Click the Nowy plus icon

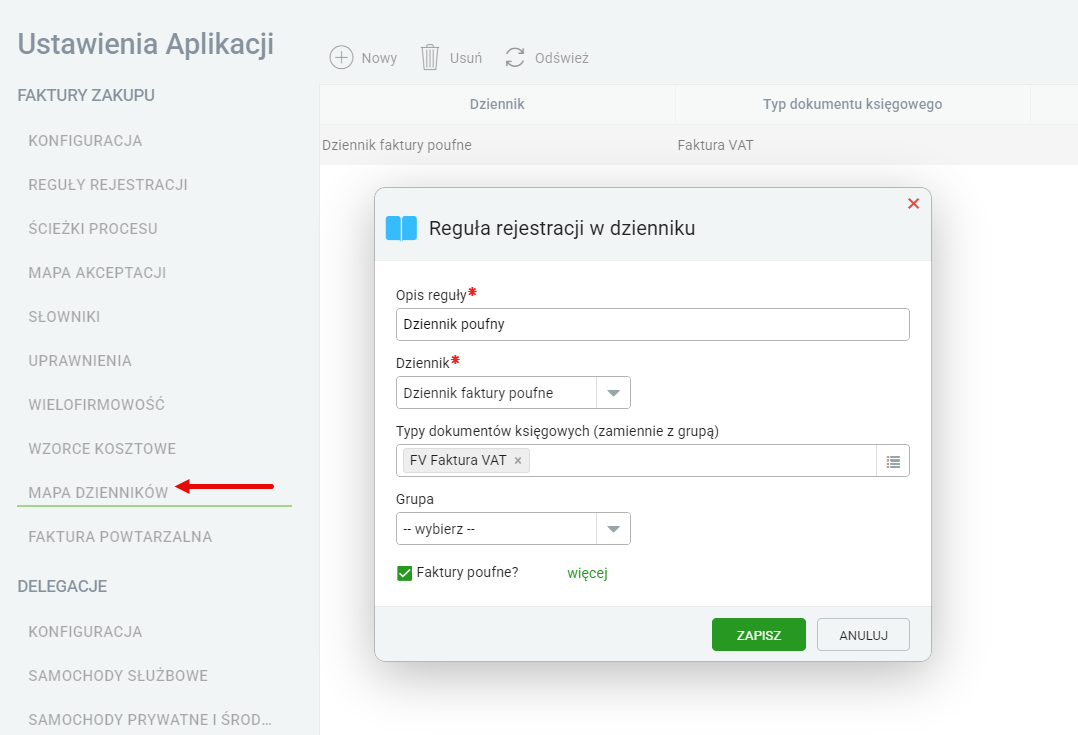point(341,58)
